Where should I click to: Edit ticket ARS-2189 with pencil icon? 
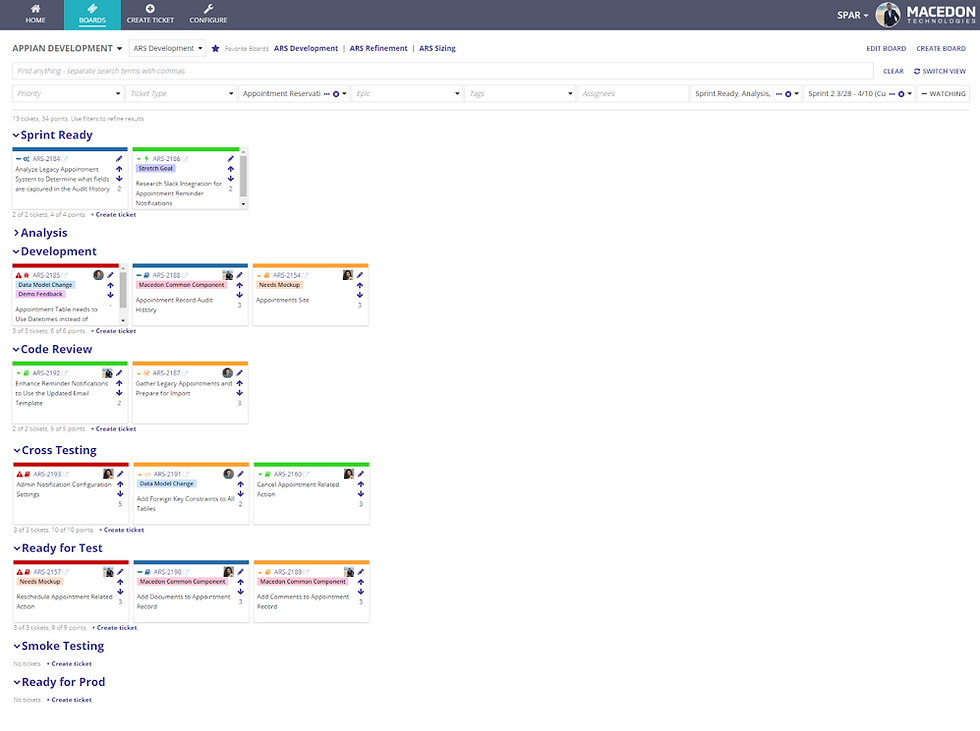coord(361,572)
